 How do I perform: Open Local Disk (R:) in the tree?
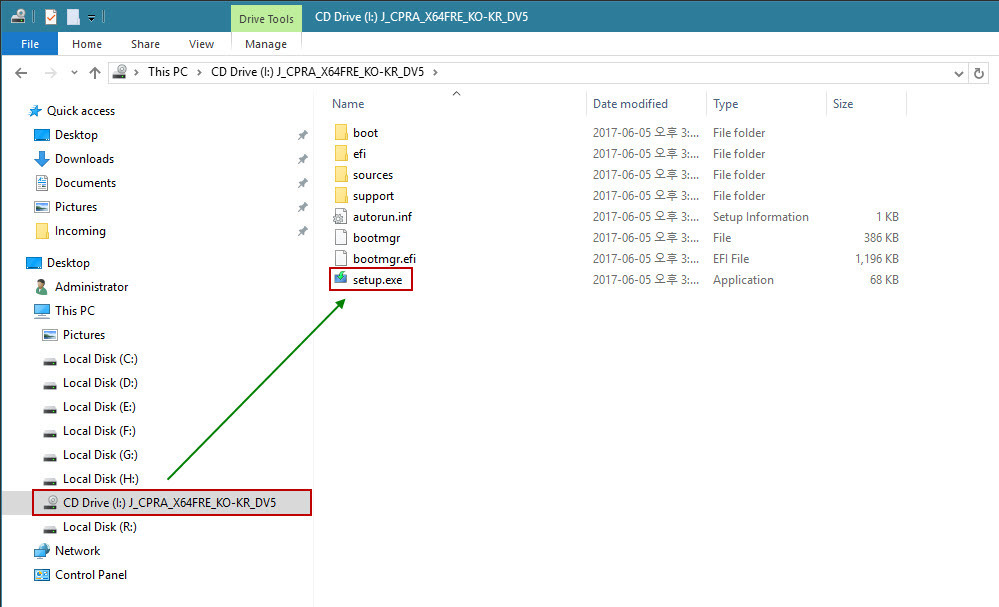[99, 527]
